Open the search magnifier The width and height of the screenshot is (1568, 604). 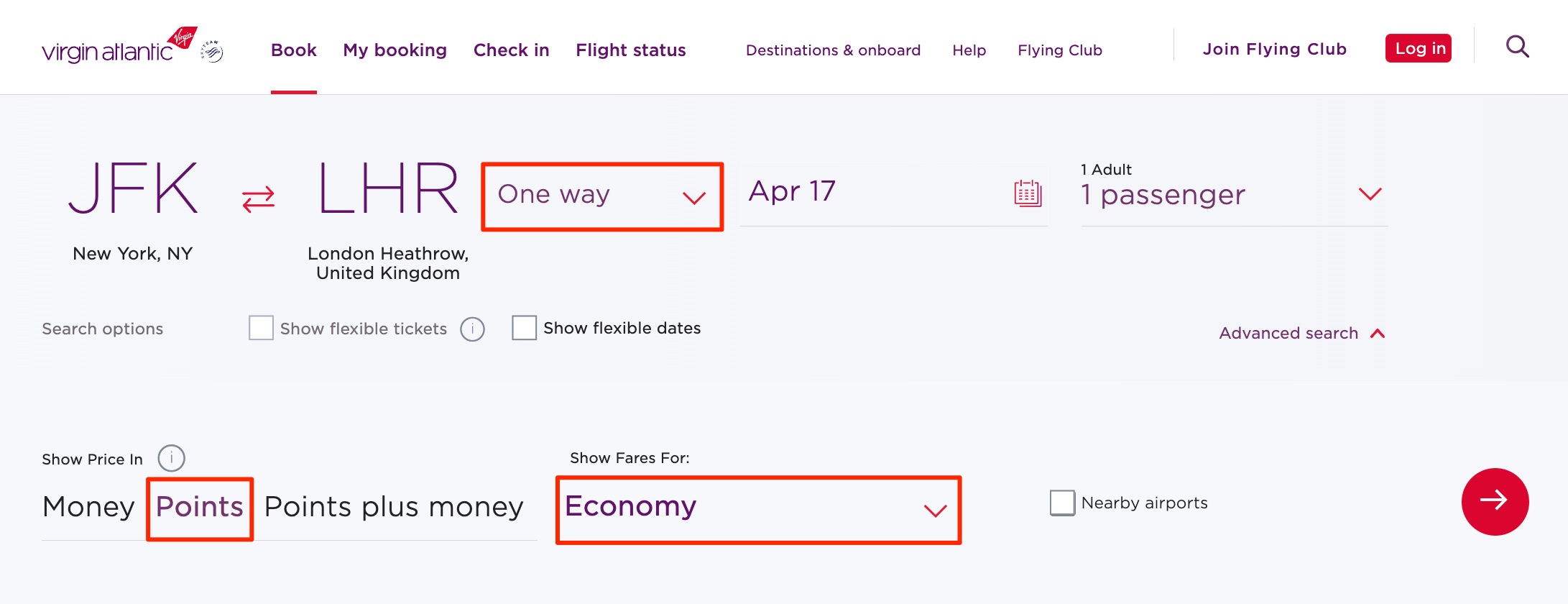point(1517,47)
